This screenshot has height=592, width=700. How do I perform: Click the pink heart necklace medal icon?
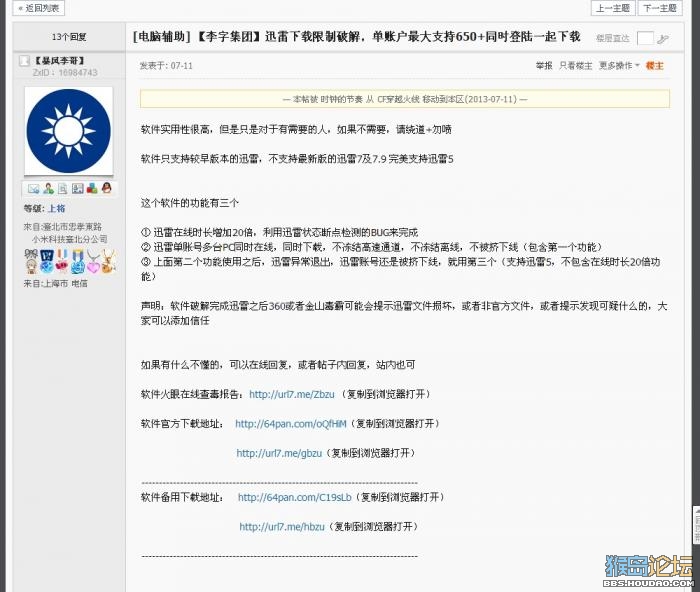(93, 261)
